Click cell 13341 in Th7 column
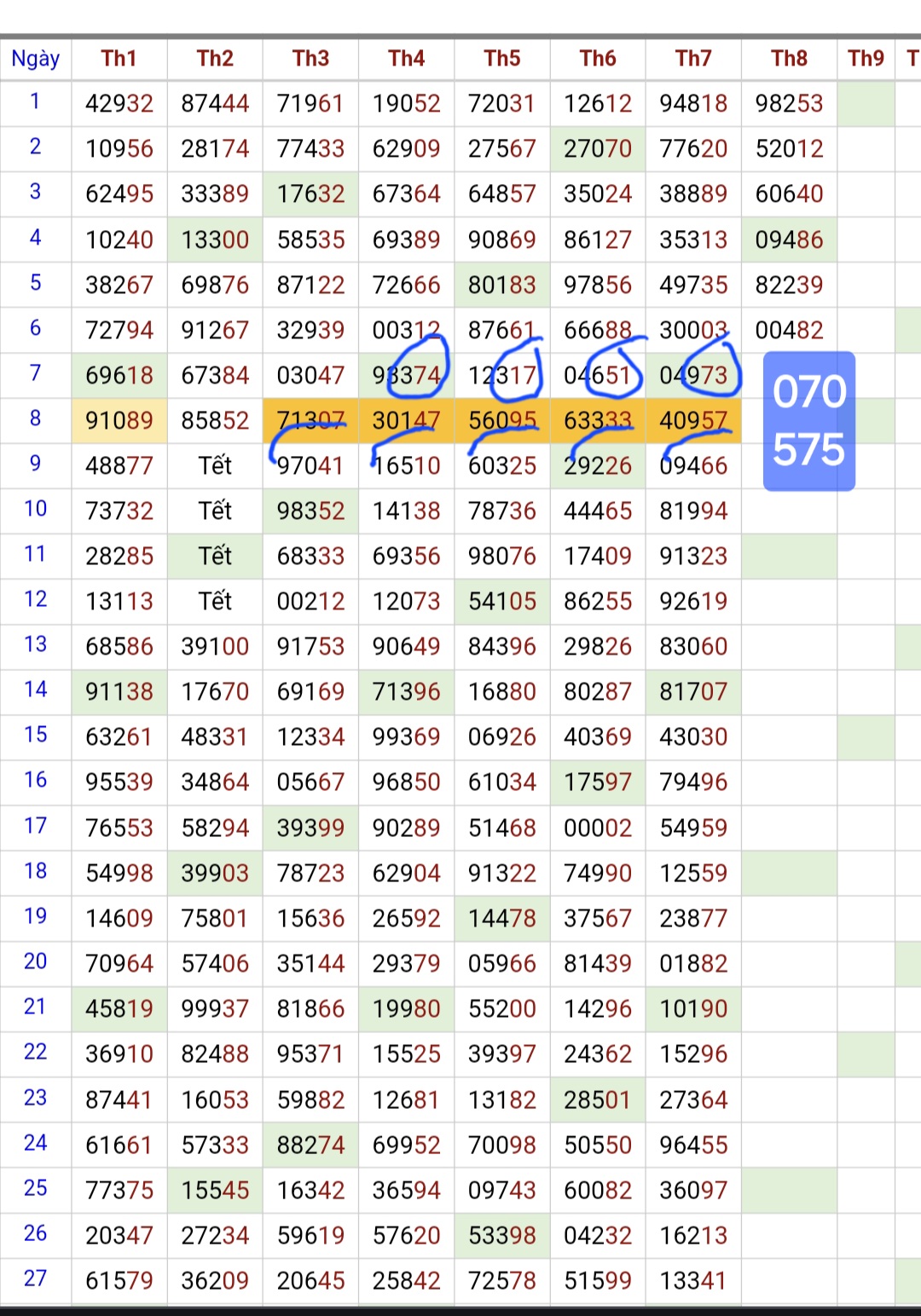The image size is (921, 1316). 693,1280
